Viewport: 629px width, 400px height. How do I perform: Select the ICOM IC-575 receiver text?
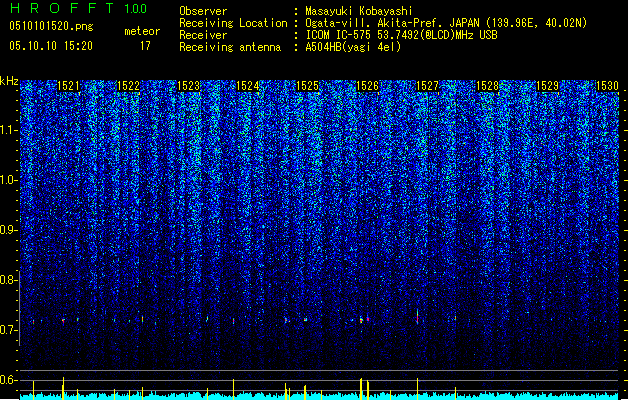tap(401, 35)
